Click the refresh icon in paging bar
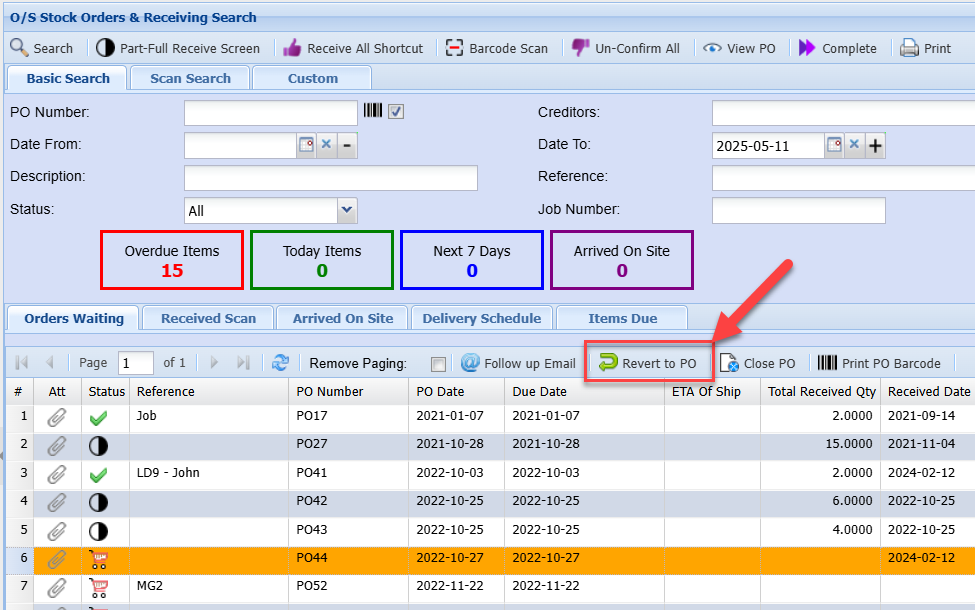 pyautogui.click(x=280, y=363)
